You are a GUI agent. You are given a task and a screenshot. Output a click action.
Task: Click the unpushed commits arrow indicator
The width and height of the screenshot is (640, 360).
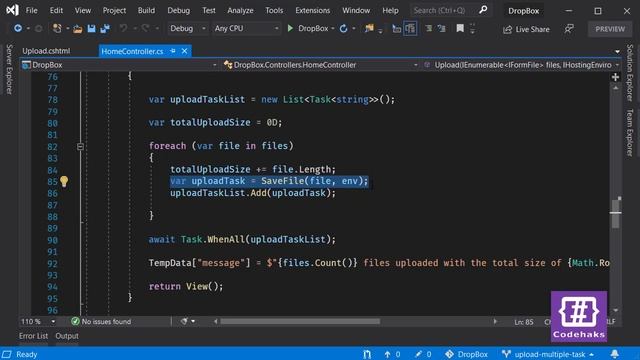[x=392, y=354]
